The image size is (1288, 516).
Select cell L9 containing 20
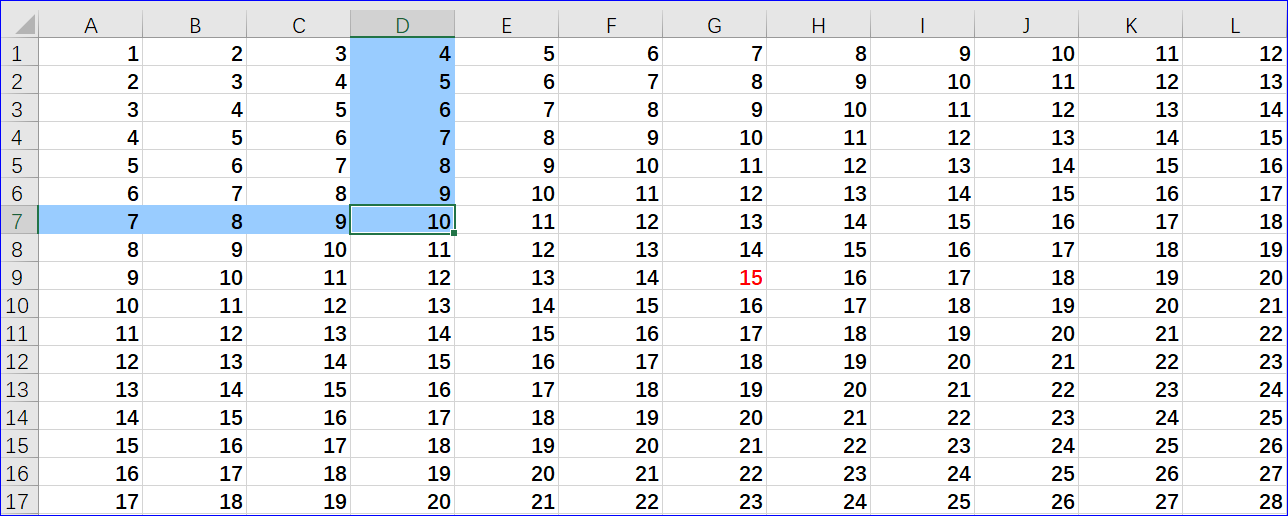1235,277
